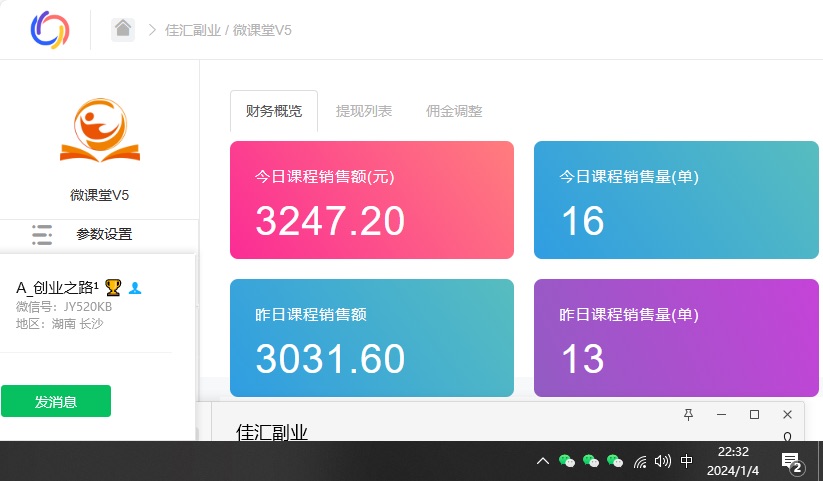Open the notification center icon
The image size is (823, 481).
tap(791, 462)
